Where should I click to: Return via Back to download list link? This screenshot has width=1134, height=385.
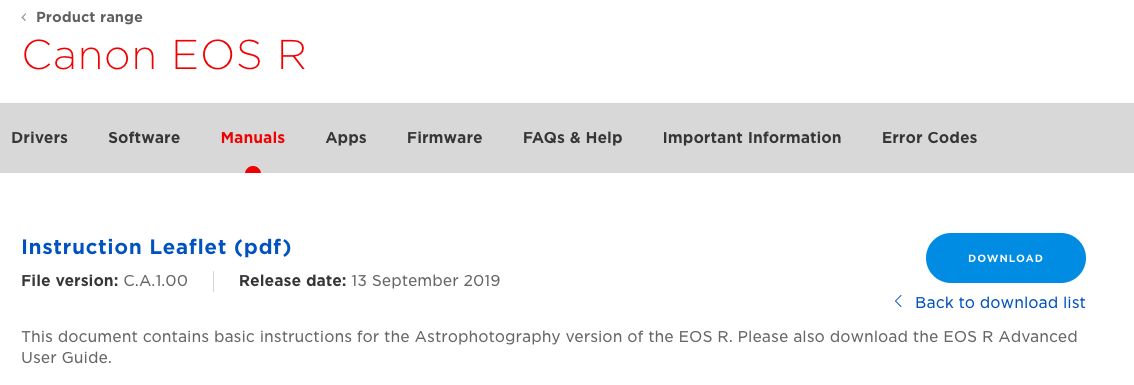[x=1000, y=302]
